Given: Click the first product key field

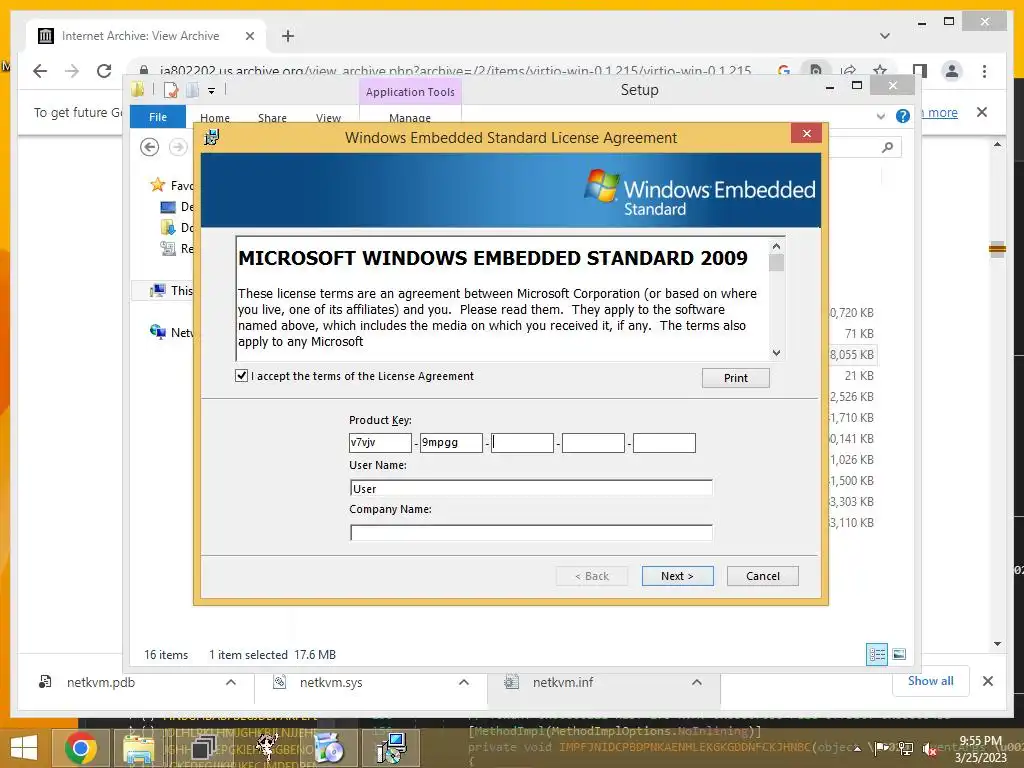Looking at the screenshot, I should tap(380, 443).
